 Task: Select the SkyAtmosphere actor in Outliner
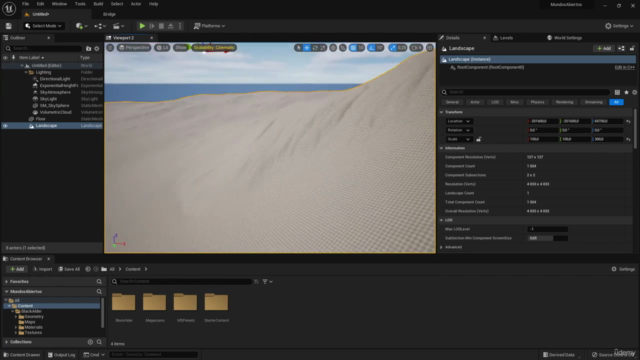coord(55,92)
